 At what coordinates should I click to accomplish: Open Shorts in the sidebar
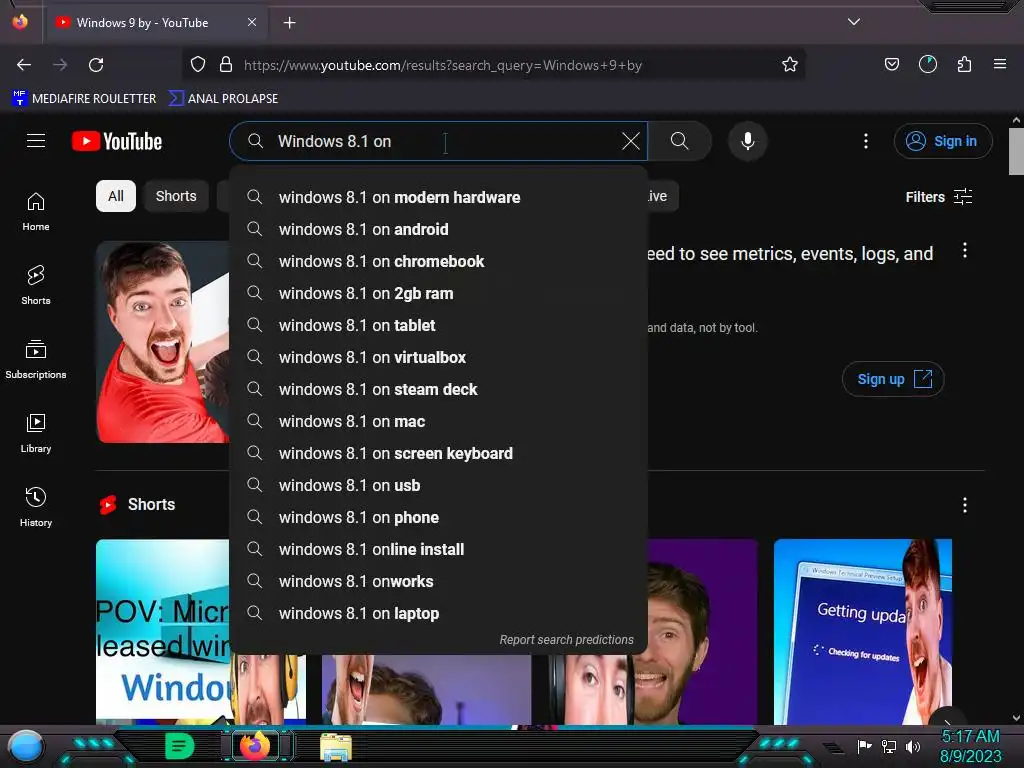point(36,285)
